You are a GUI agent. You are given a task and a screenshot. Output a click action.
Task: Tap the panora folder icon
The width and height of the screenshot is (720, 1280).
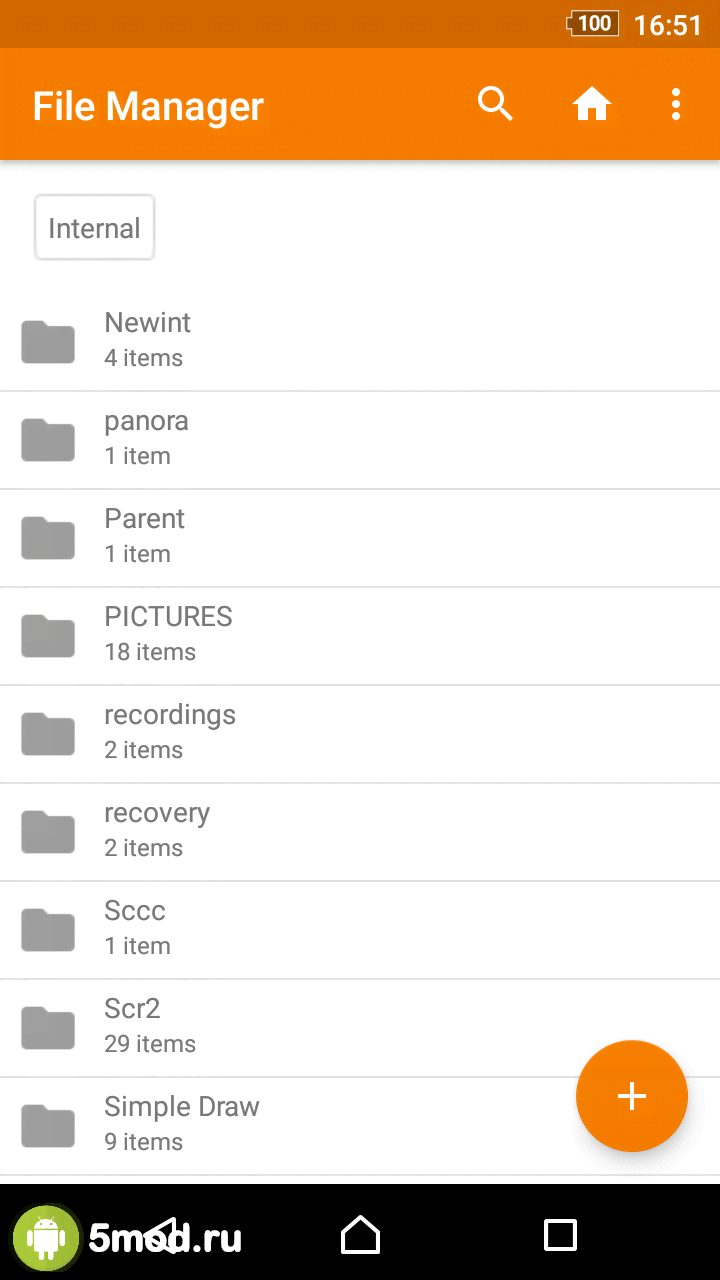coord(48,440)
